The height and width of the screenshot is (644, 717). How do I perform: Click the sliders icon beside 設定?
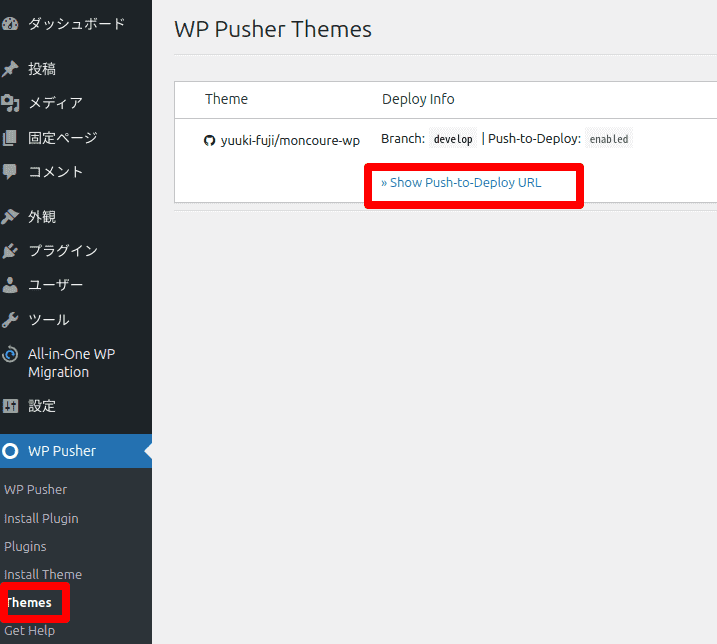(10, 406)
